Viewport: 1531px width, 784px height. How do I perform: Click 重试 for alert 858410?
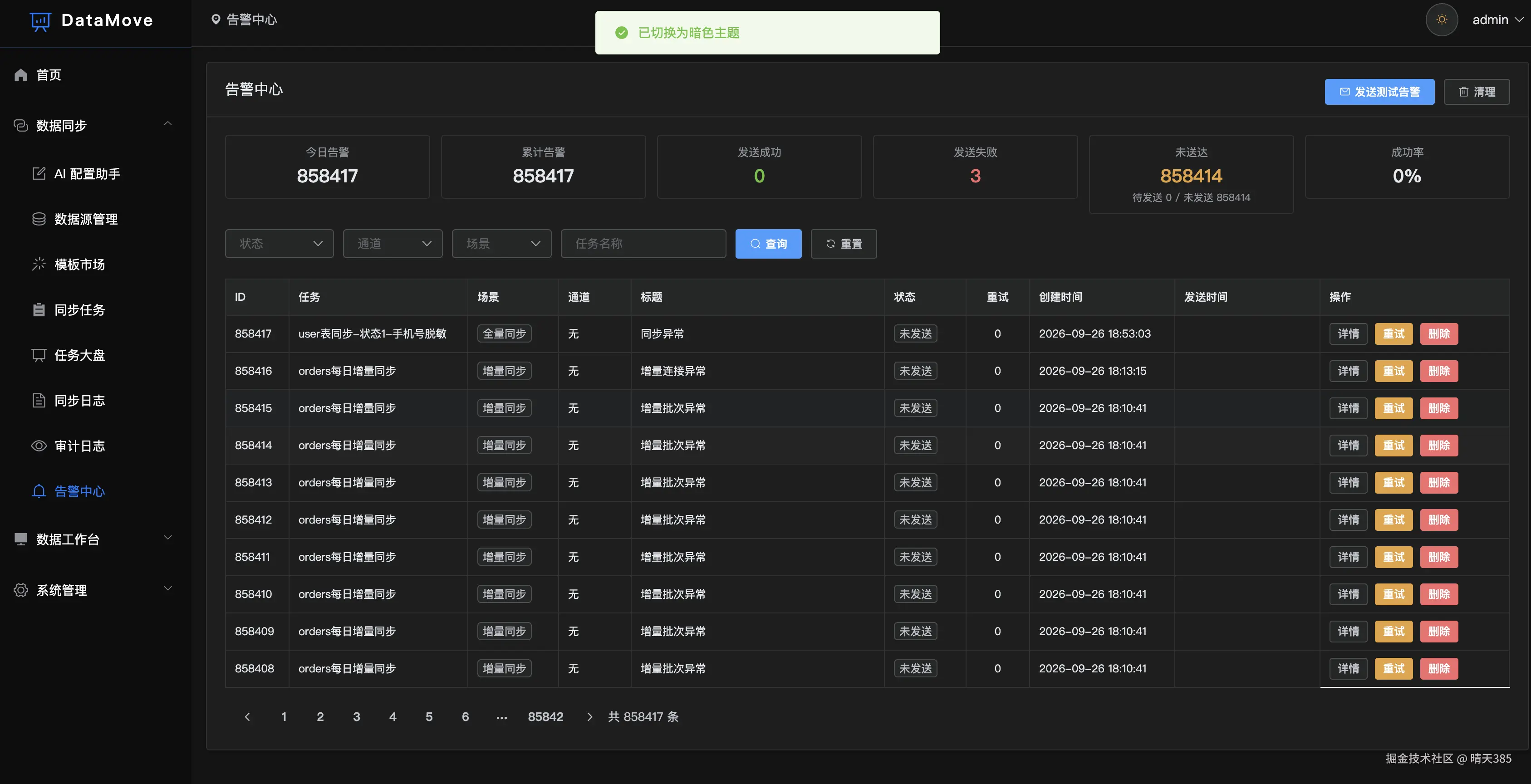coord(1394,594)
